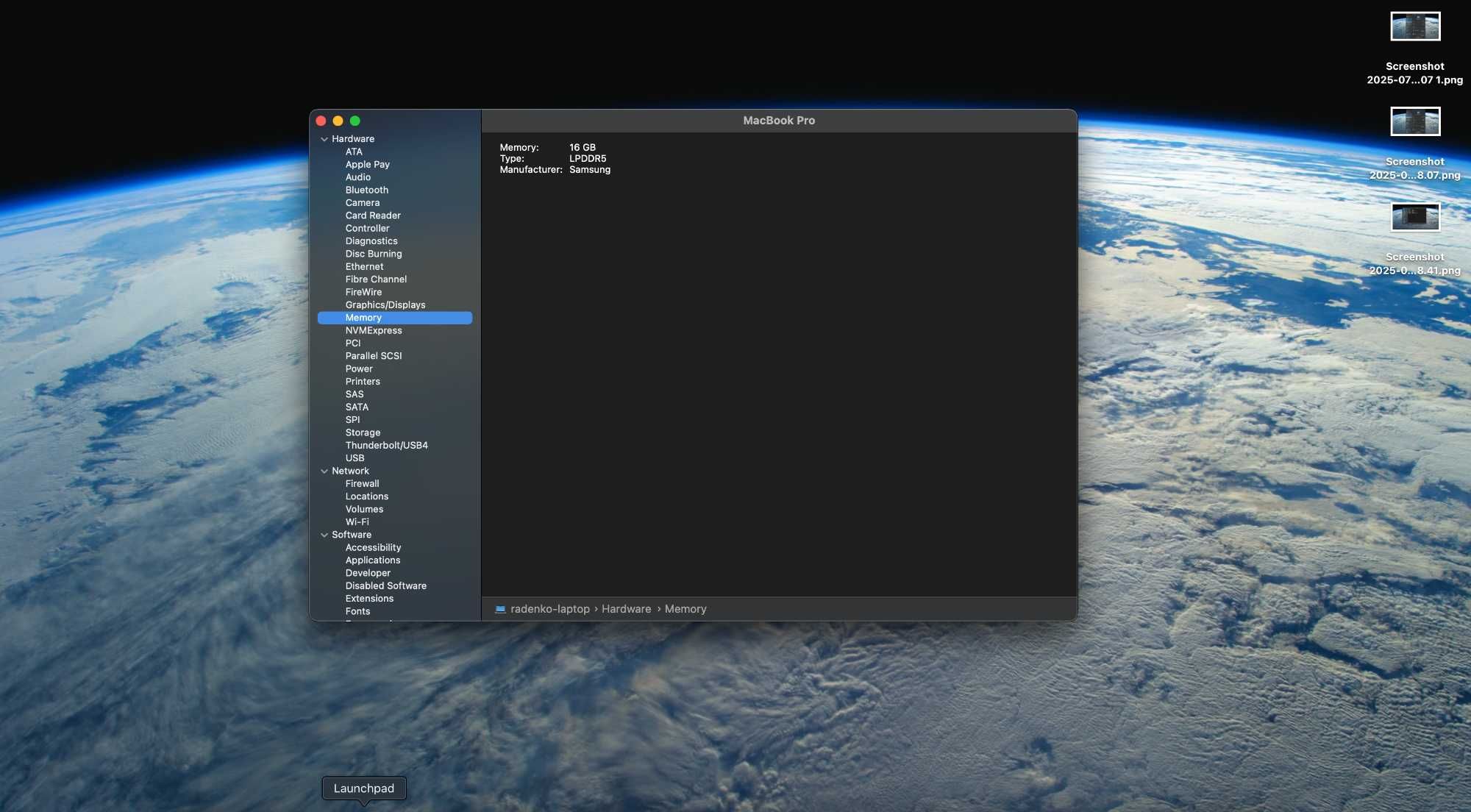This screenshot has width=1471, height=812.
Task: Collapse the Hardware section chevron
Action: click(x=324, y=139)
